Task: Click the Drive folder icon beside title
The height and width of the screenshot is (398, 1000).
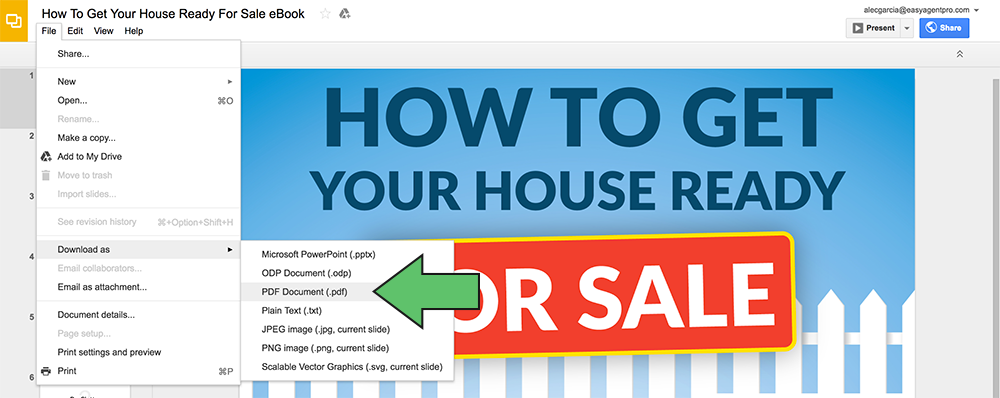Action: [x=344, y=14]
